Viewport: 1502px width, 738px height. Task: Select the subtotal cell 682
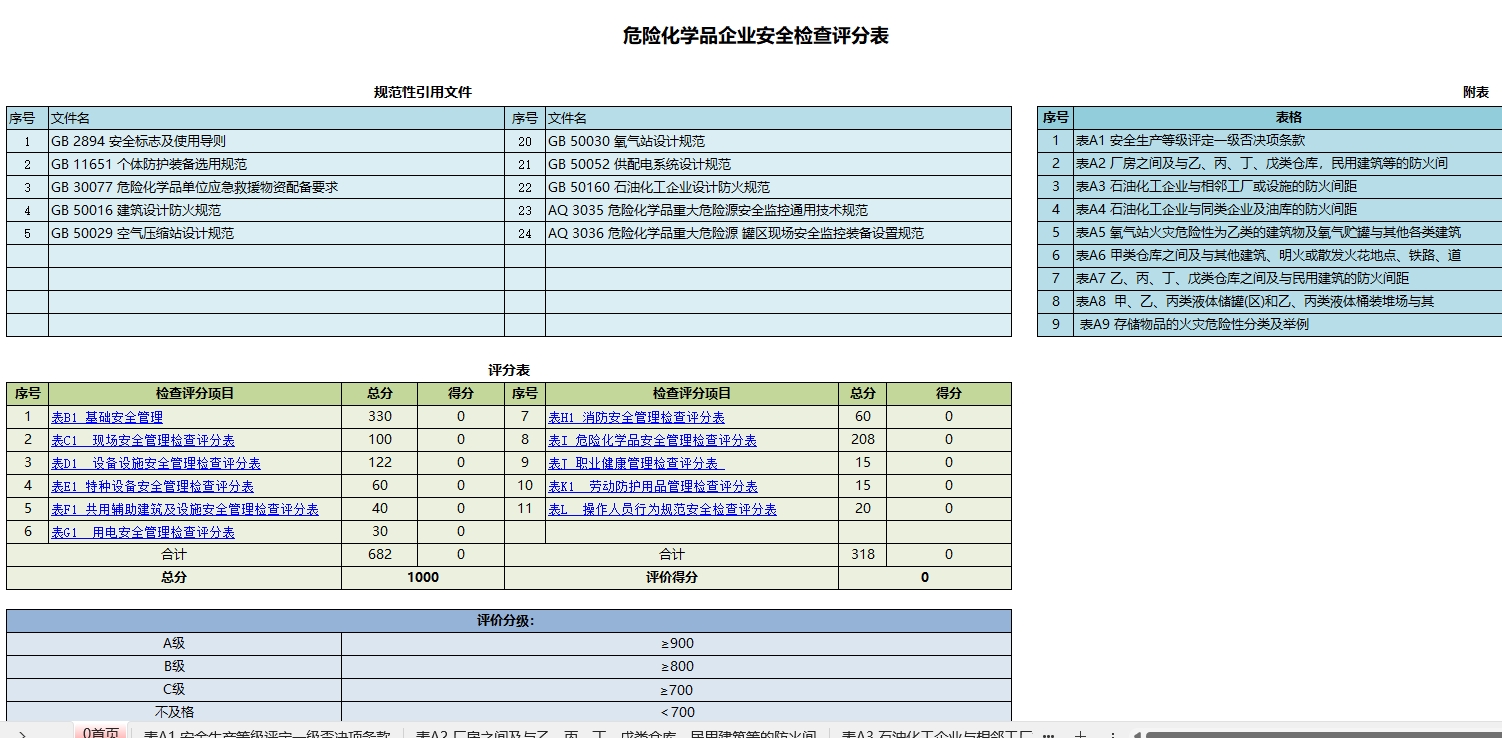pyautogui.click(x=380, y=554)
